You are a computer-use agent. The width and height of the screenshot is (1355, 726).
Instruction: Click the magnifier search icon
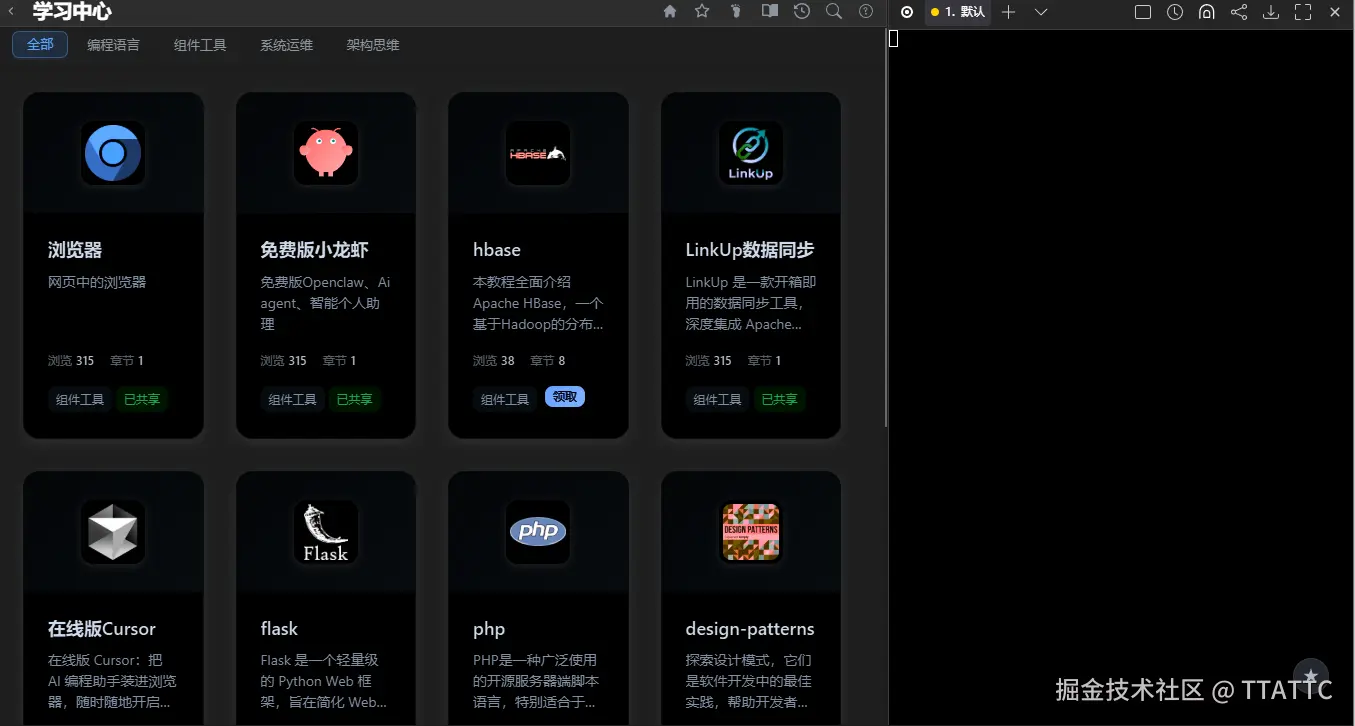click(x=834, y=12)
